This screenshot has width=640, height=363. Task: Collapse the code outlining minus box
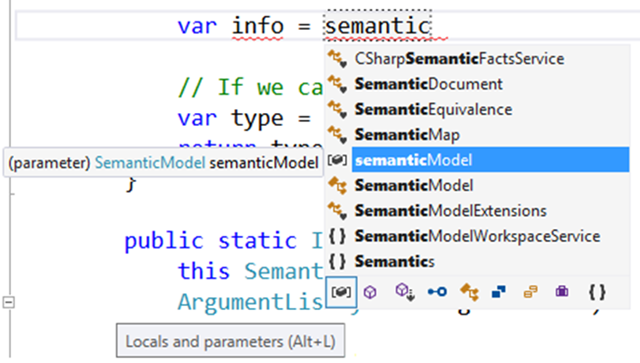coord(9,302)
